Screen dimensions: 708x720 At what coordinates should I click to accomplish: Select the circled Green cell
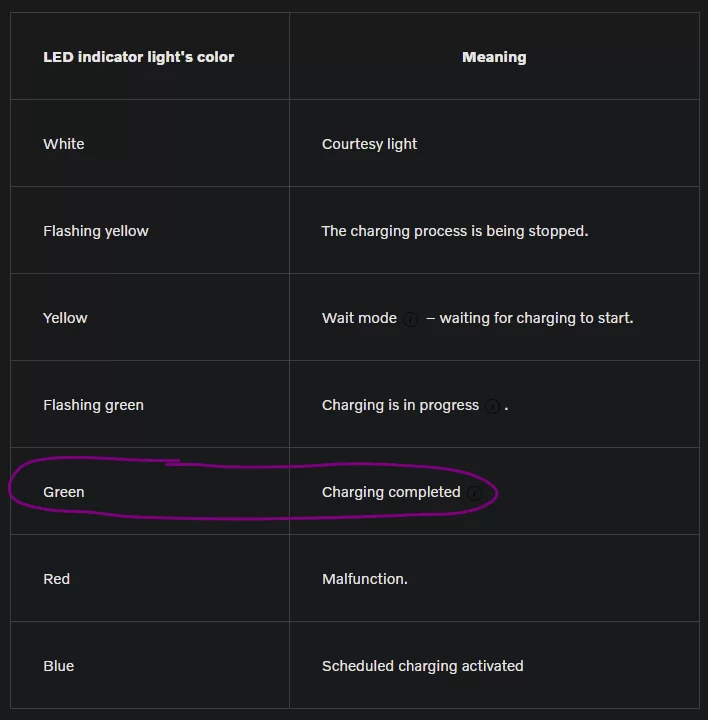click(64, 492)
